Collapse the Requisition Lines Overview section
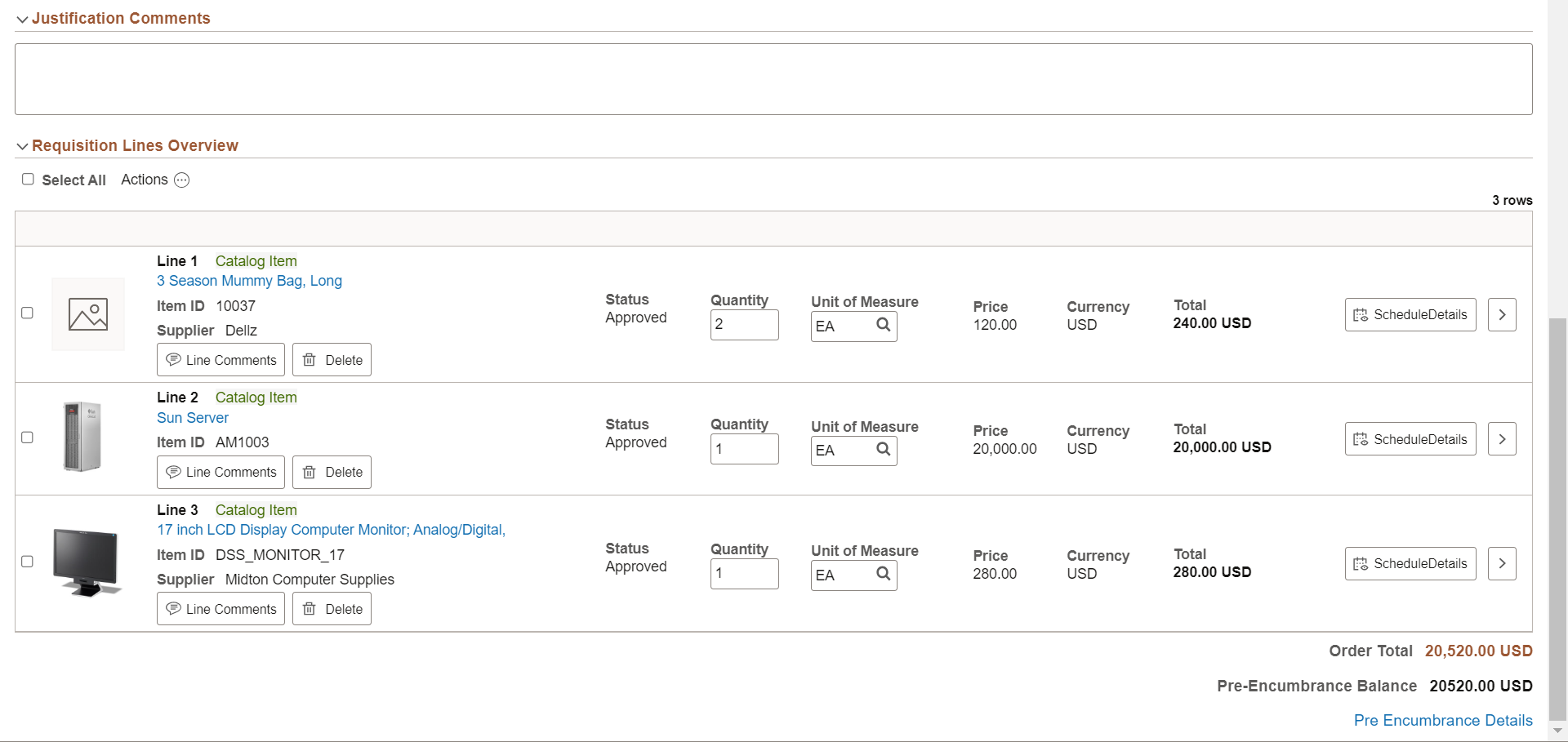The width and height of the screenshot is (1568, 742). pos(22,146)
